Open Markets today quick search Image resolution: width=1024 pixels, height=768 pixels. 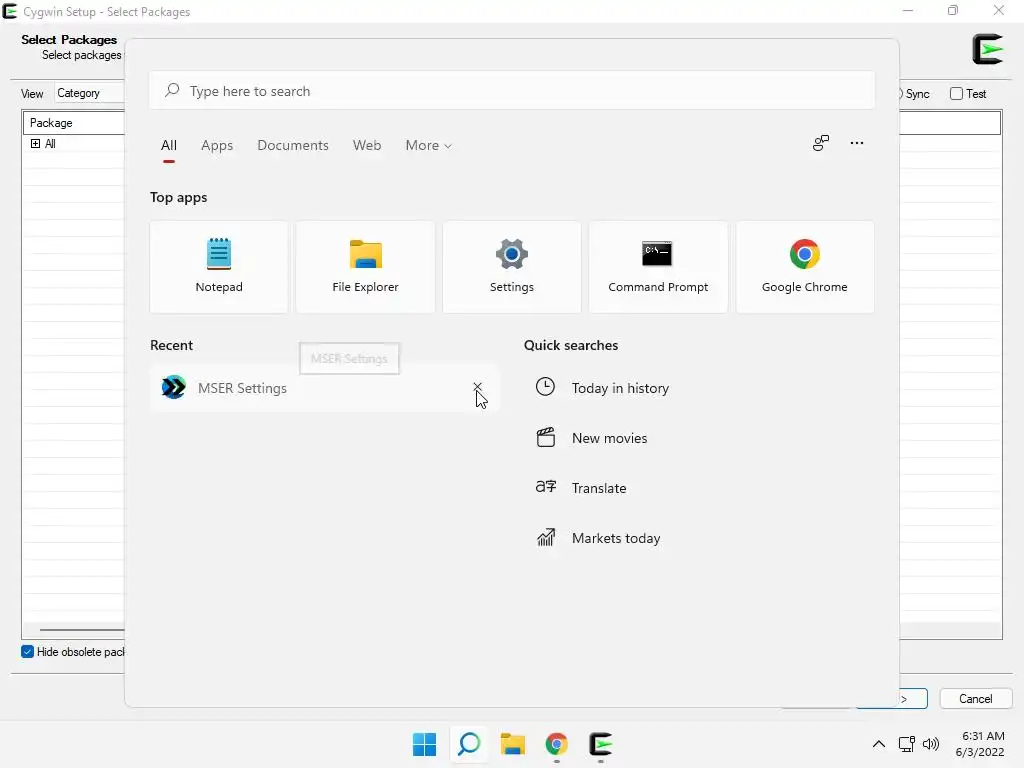616,538
